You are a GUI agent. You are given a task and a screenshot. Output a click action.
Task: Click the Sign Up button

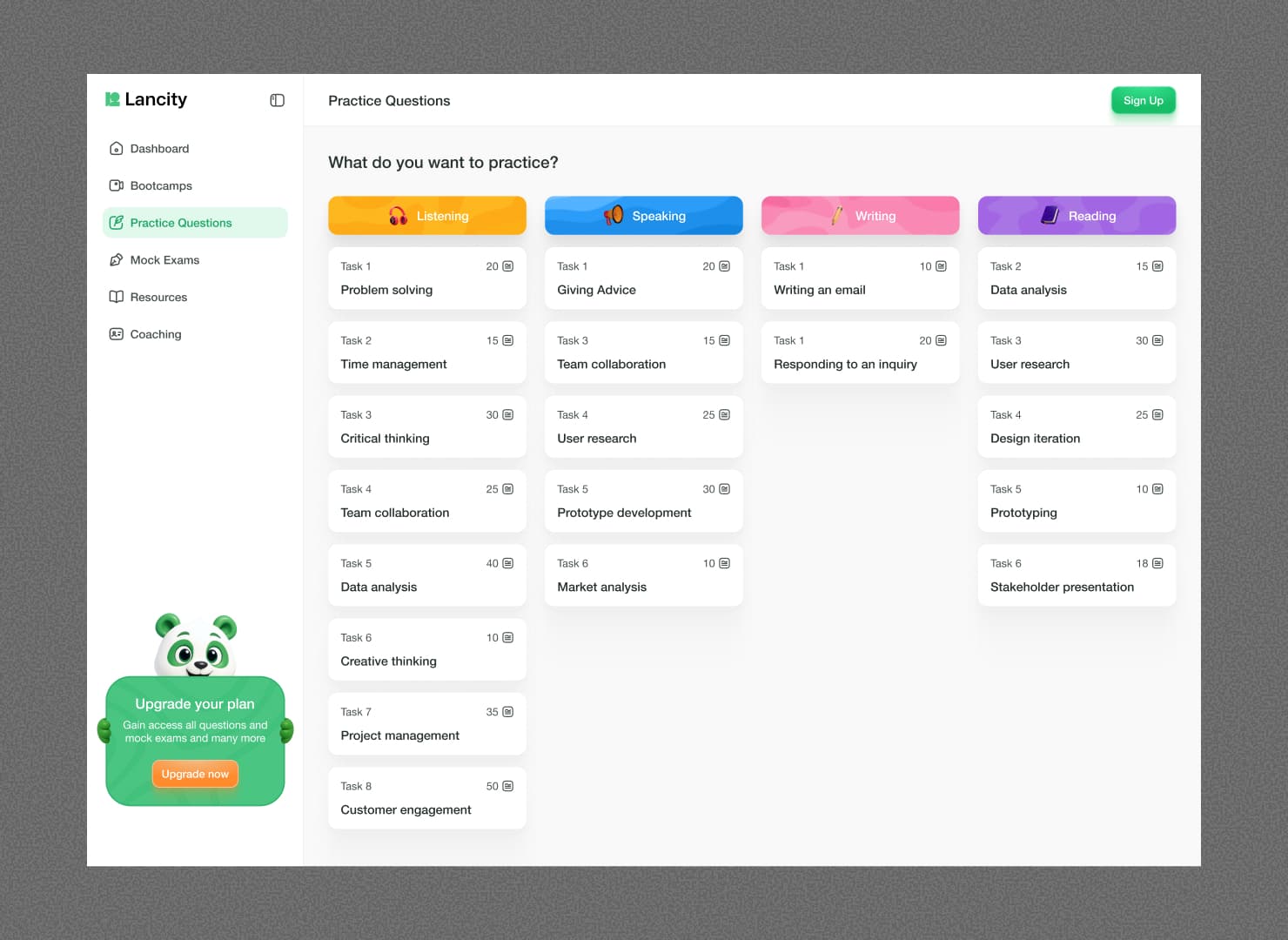coord(1143,100)
